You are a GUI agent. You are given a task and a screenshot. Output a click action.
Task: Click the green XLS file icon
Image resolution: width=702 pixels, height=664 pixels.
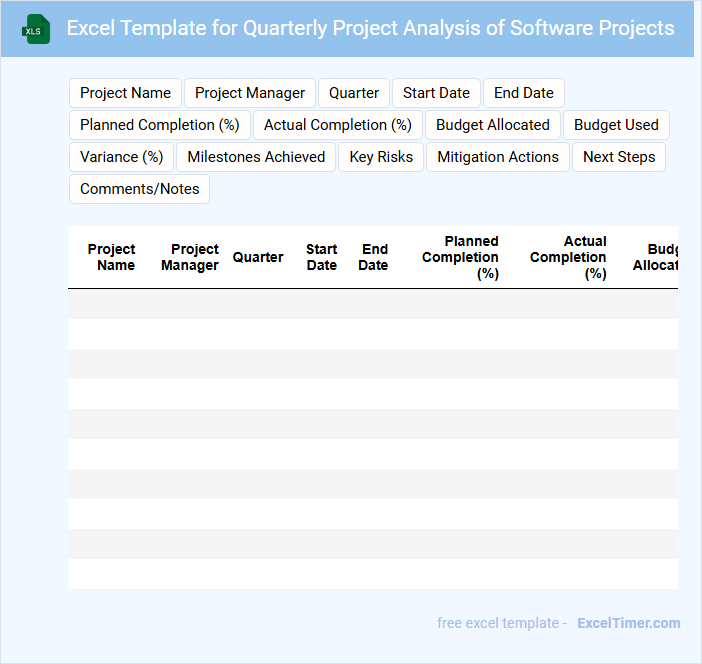click(36, 29)
